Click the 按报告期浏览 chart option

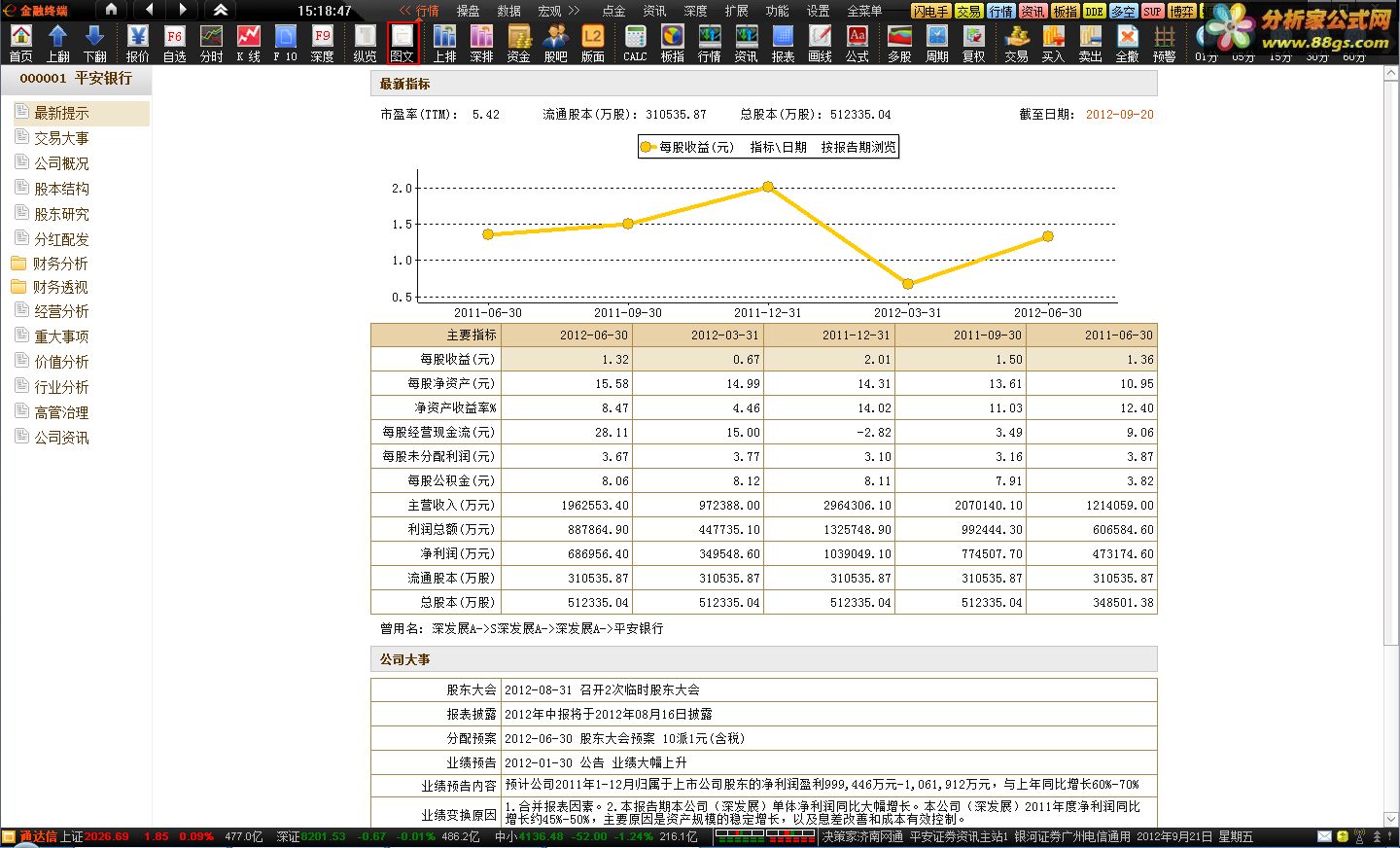pyautogui.click(x=858, y=147)
